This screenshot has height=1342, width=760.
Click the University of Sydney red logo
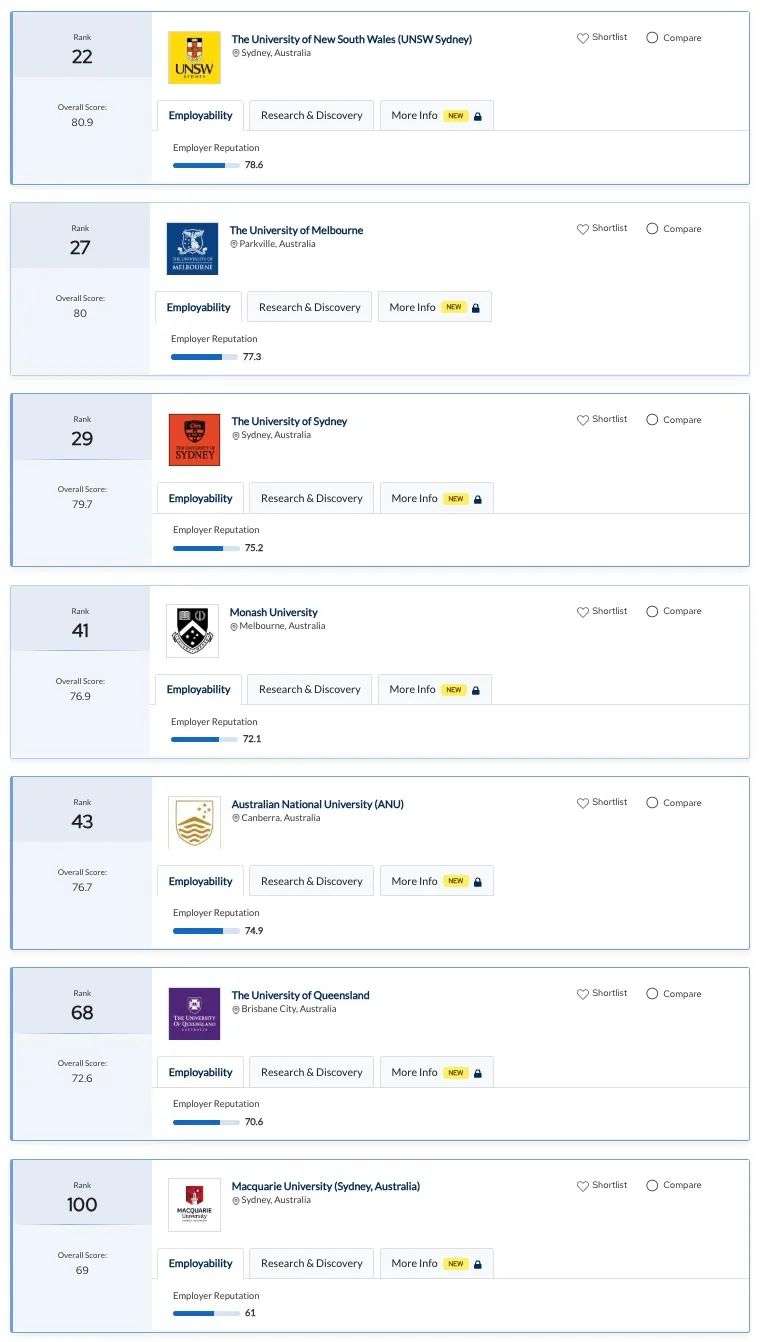(194, 440)
